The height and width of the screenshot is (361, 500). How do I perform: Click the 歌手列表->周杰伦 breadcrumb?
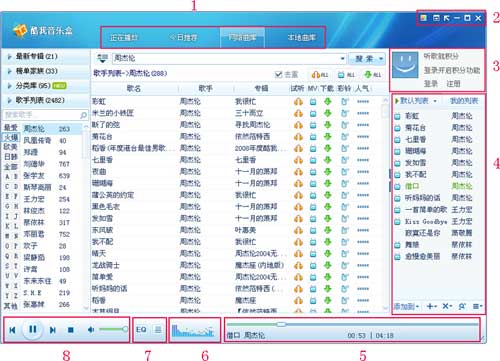coord(130,73)
